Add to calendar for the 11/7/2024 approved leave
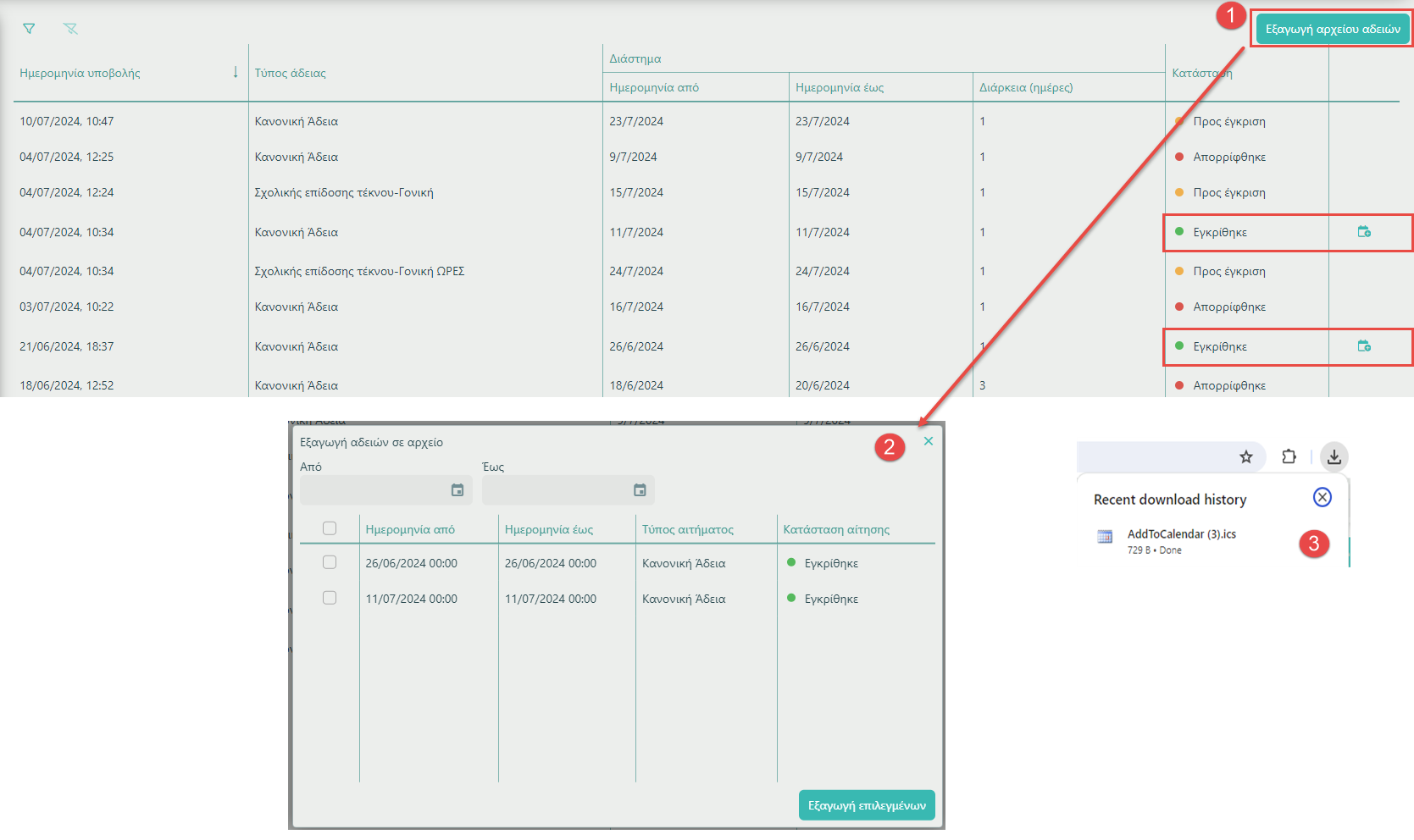The width and height of the screenshot is (1414, 840). [1364, 232]
